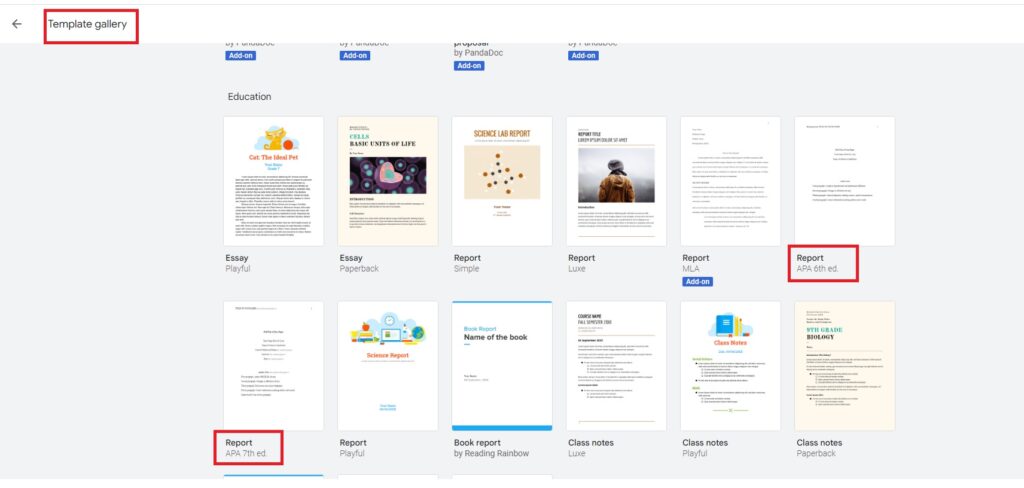Image resolution: width=1024 pixels, height=488 pixels.
Task: Select the Report Luxe template thumbnail
Action: coord(616,181)
